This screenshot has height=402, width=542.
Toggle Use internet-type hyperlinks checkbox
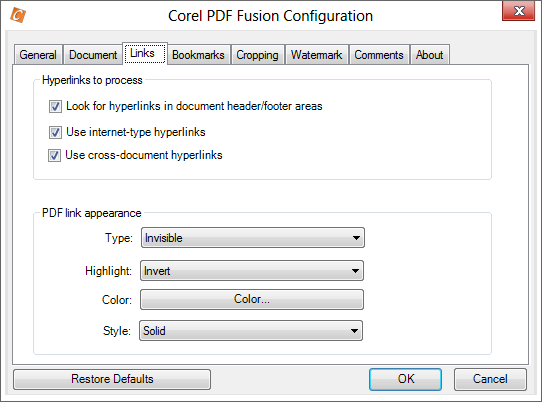pyautogui.click(x=55, y=132)
